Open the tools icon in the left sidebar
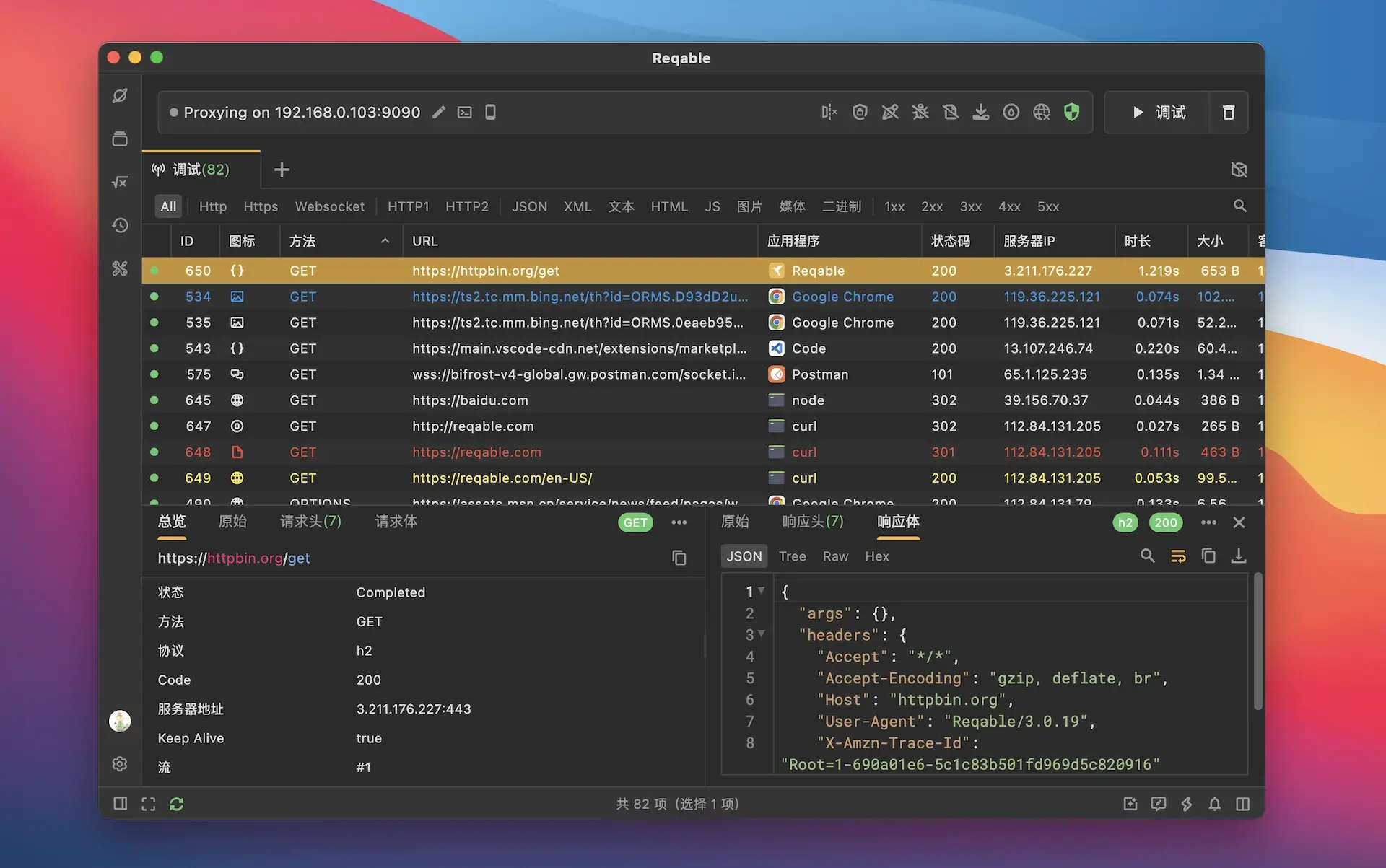Image resolution: width=1386 pixels, height=868 pixels. [x=120, y=268]
